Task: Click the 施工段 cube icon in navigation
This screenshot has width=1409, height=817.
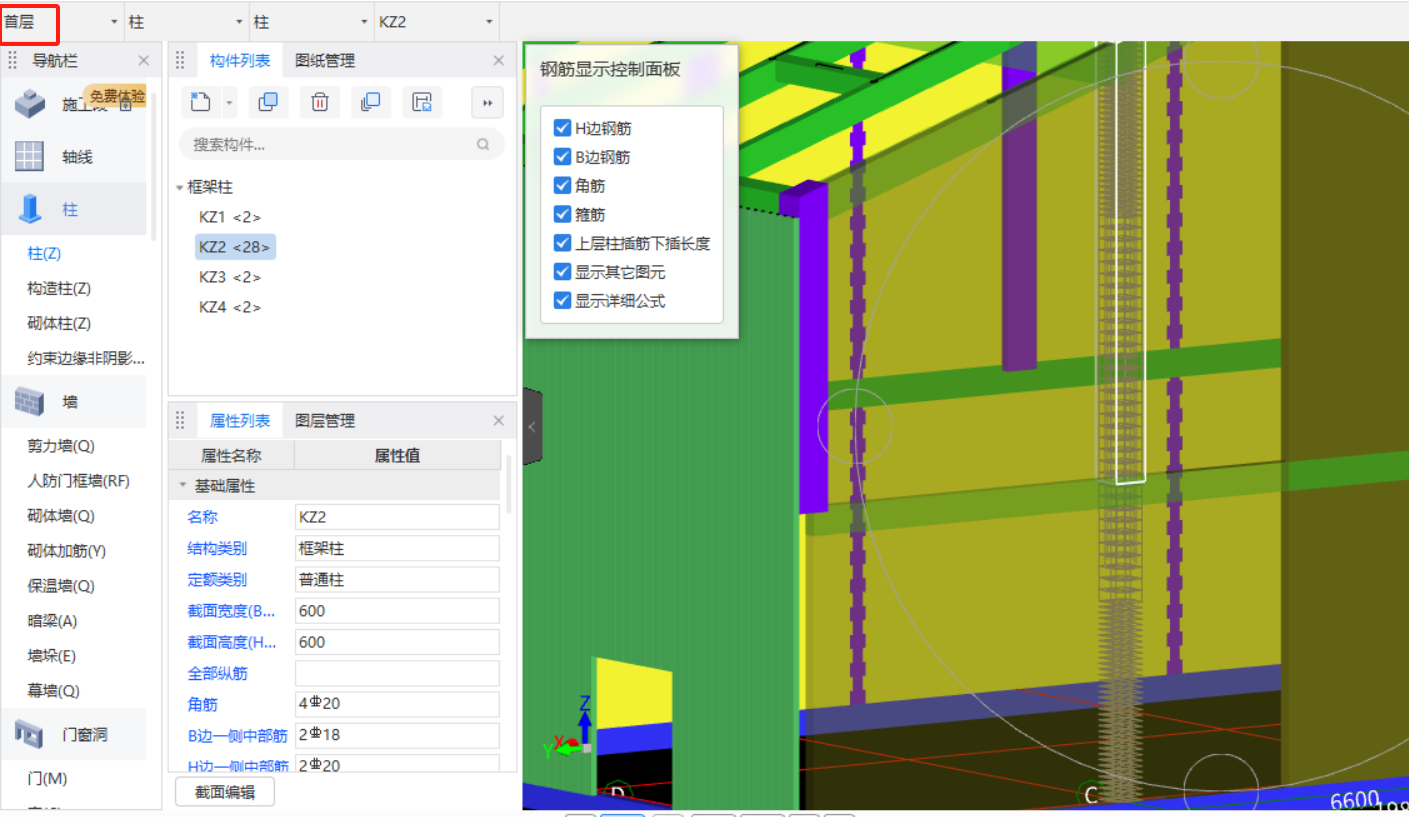Action: pyautogui.click(x=30, y=102)
